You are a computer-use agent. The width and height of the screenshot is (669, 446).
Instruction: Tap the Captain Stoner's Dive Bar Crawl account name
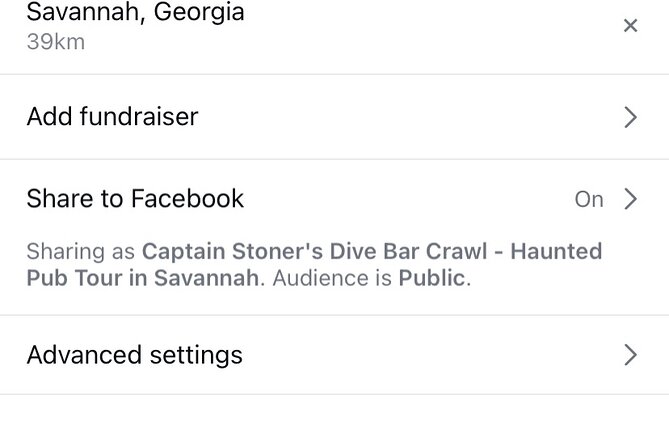click(x=372, y=251)
